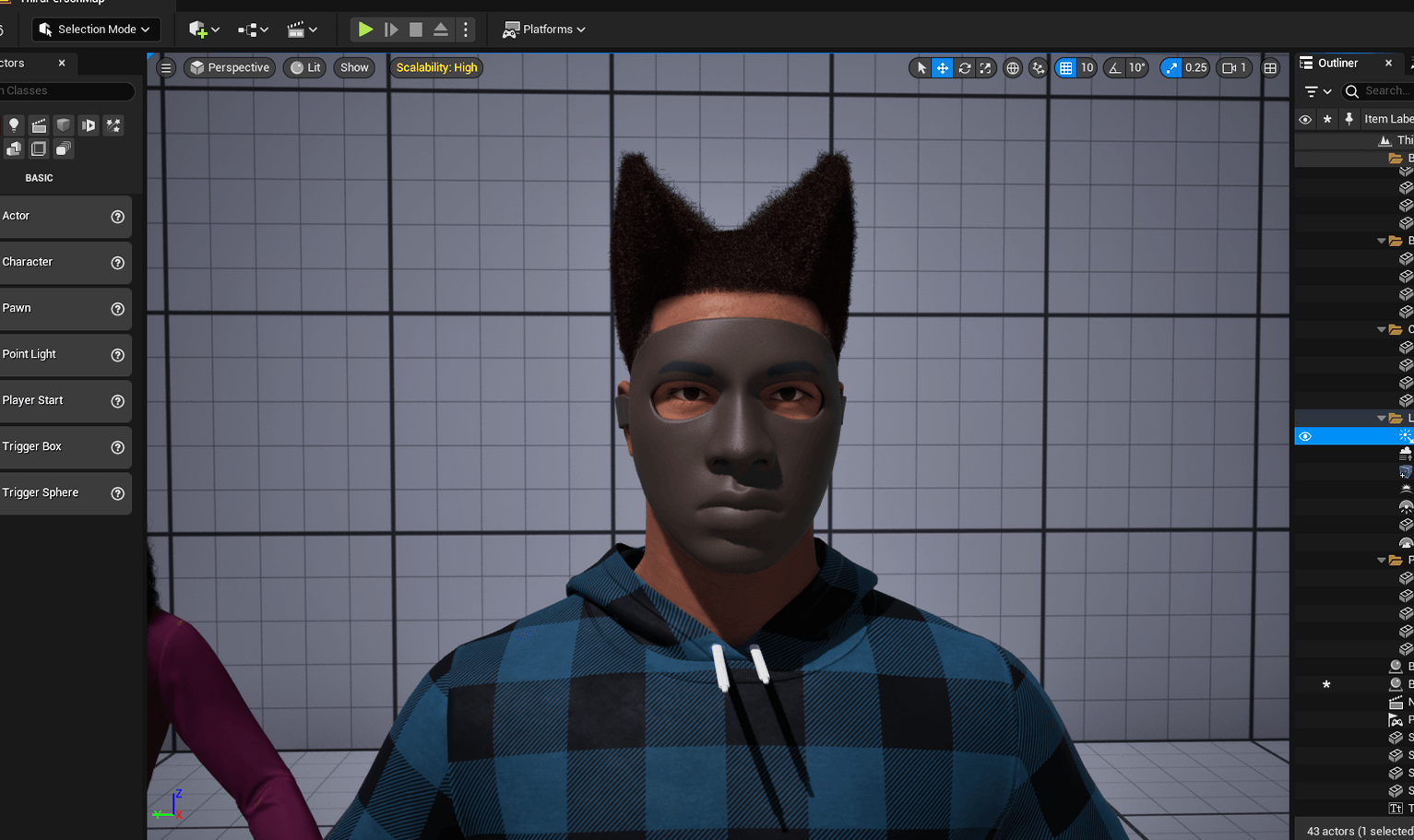Click the visibility eye column header
1414x840 pixels.
[x=1305, y=119]
